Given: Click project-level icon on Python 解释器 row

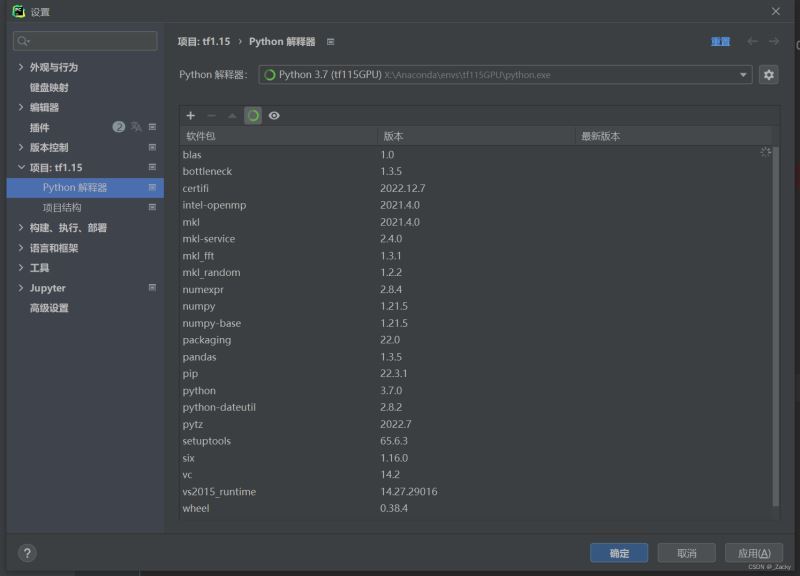Looking at the screenshot, I should coord(152,188).
